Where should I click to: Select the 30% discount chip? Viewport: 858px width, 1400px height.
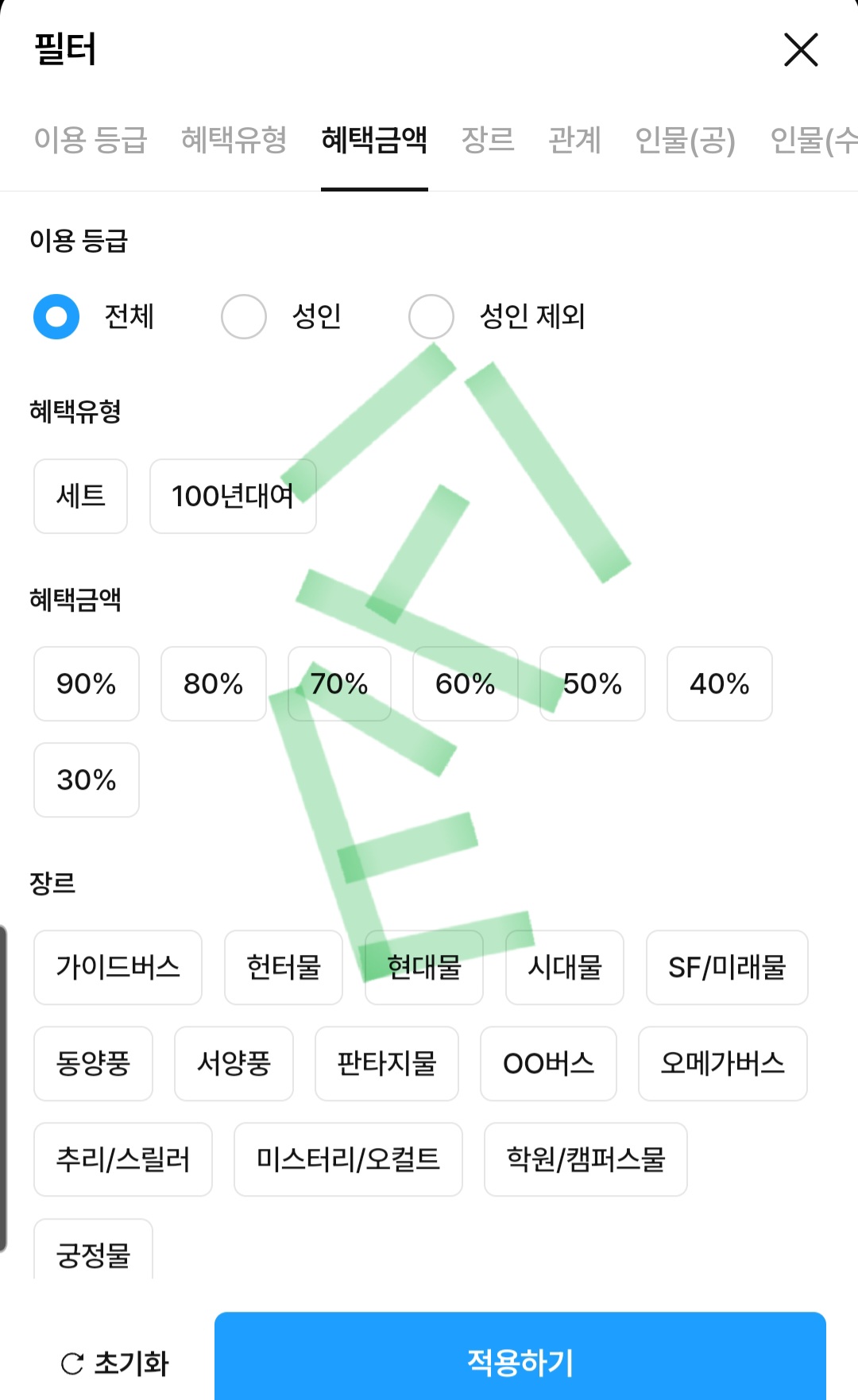point(87,780)
